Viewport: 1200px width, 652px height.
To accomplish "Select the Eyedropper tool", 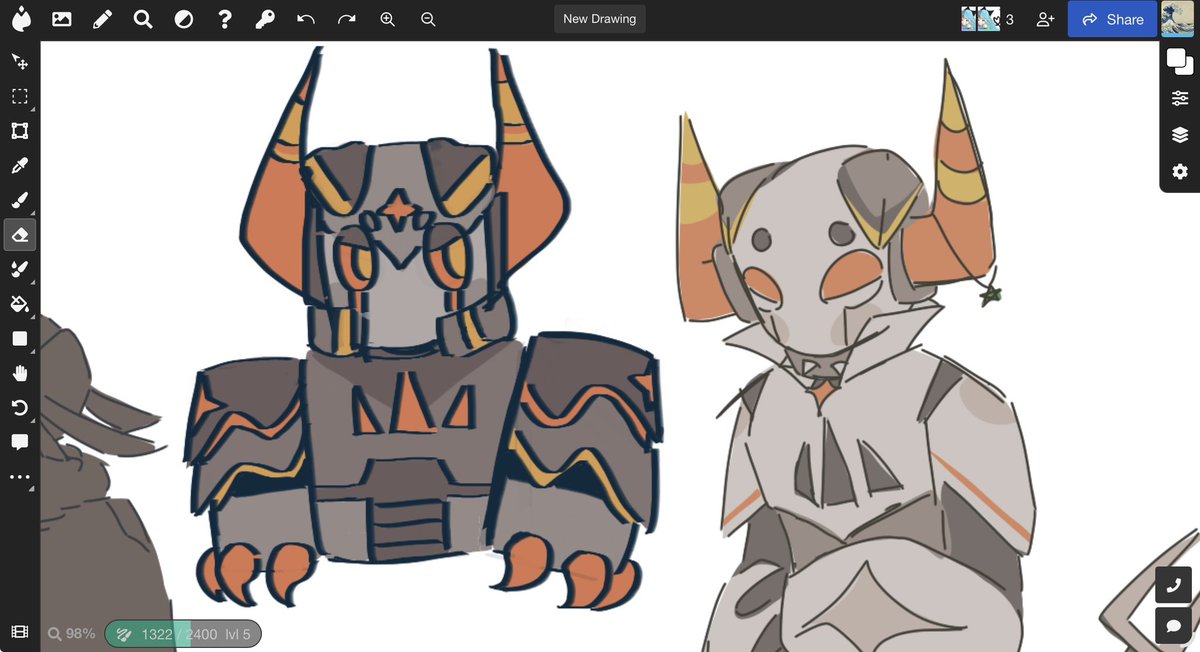I will coord(20,166).
